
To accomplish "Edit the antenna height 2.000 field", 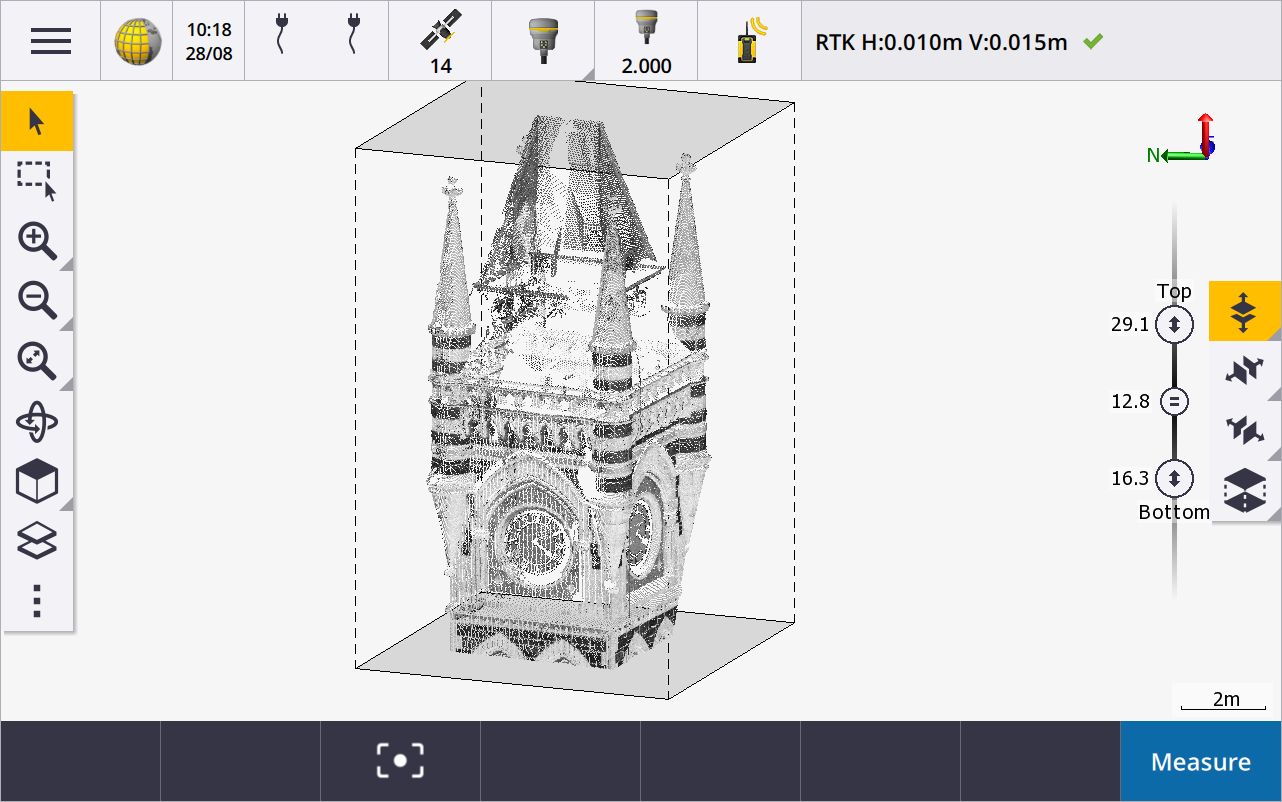I will click(646, 41).
